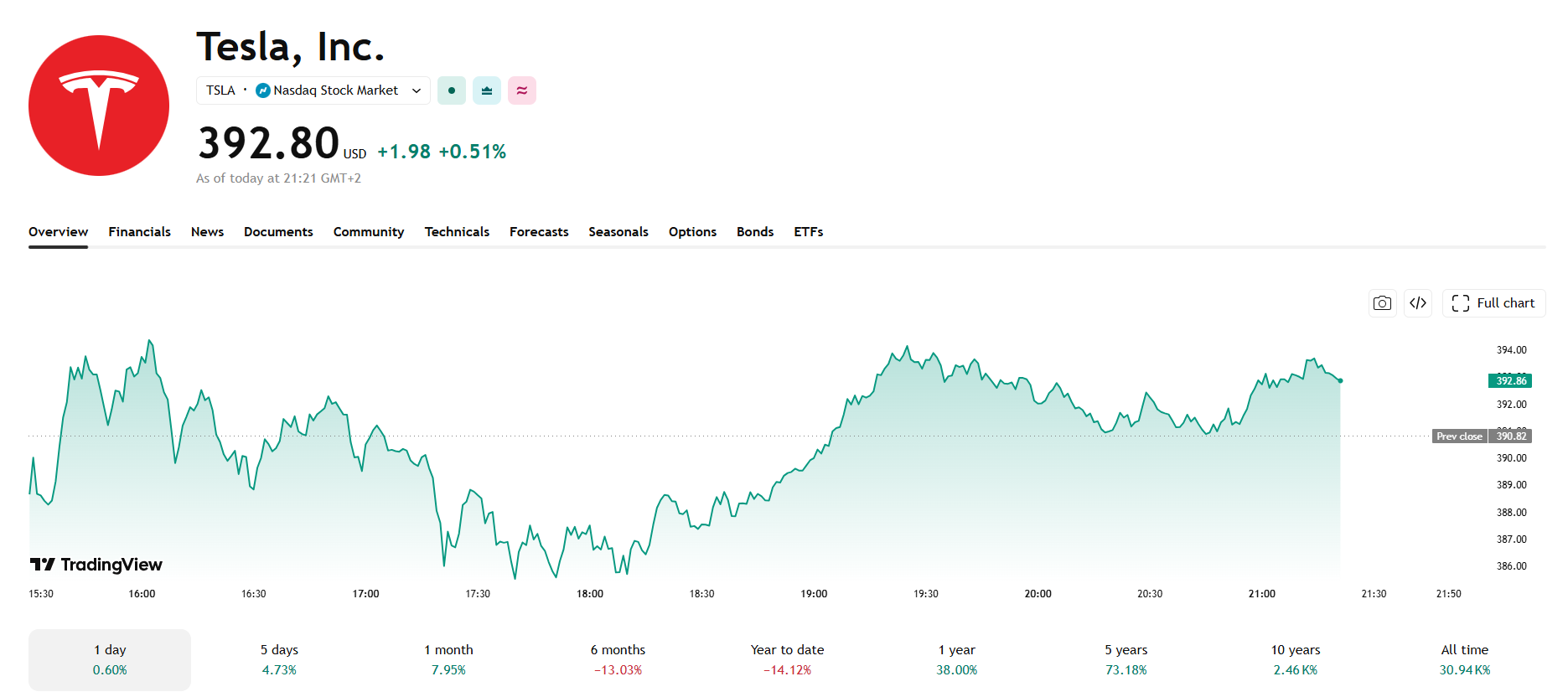Click the 19:00 time axis label
Viewport: 1568px width, 697px height.
[x=814, y=594]
